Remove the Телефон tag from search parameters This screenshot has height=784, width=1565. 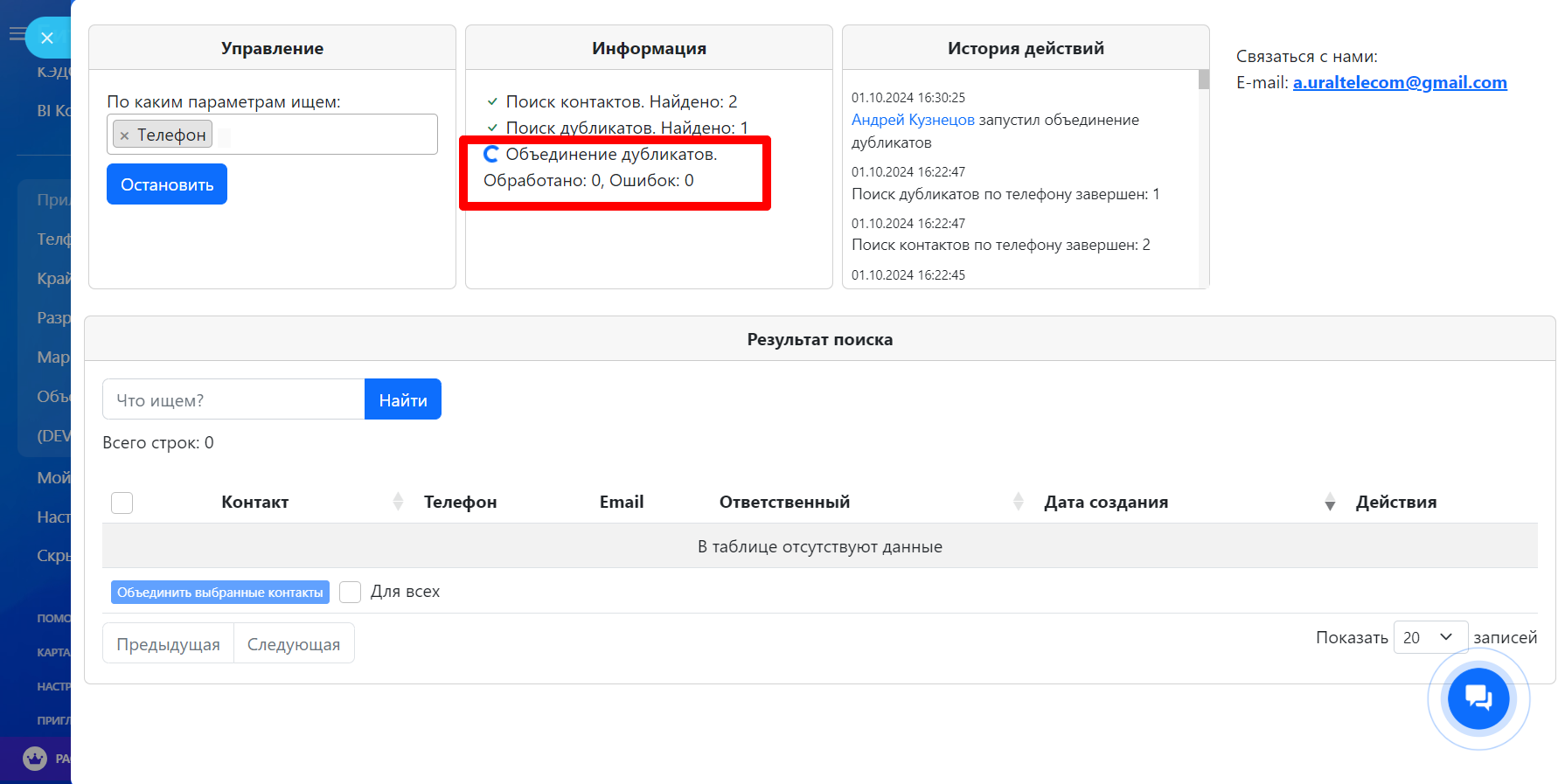[x=125, y=135]
